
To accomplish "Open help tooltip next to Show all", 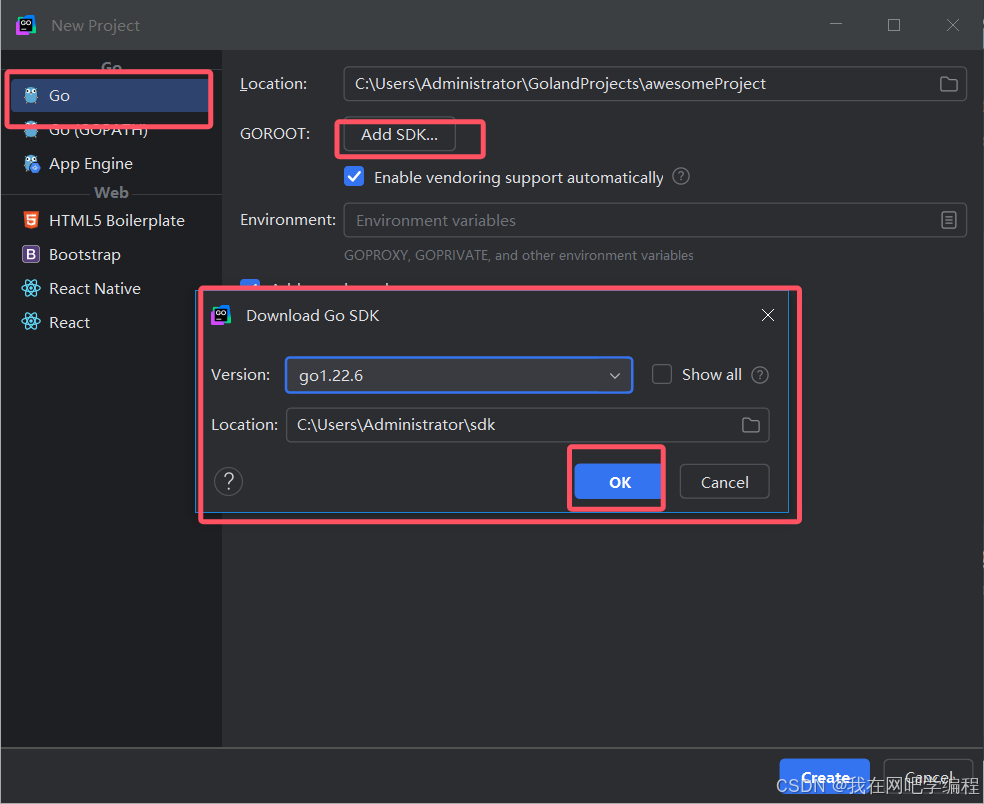I will pos(760,375).
